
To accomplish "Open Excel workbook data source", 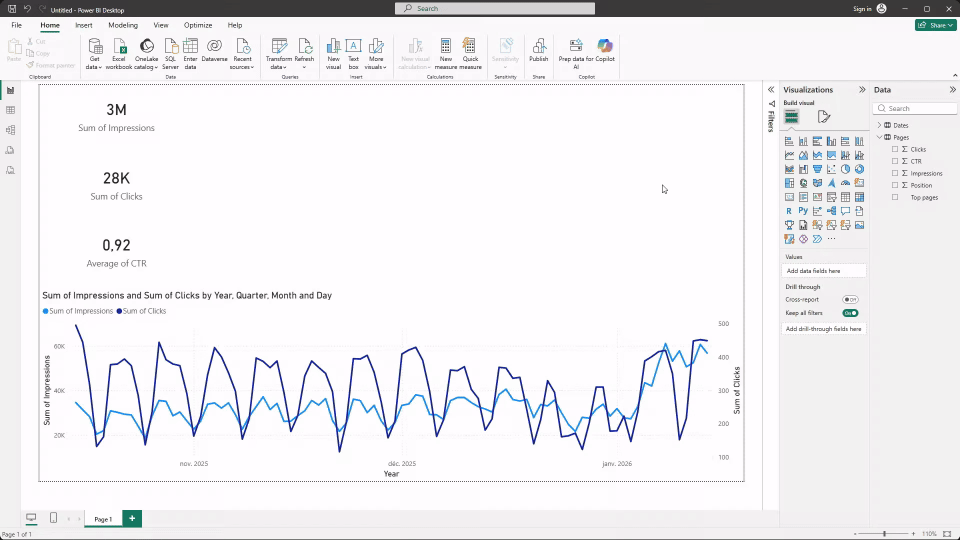I will click(119, 54).
